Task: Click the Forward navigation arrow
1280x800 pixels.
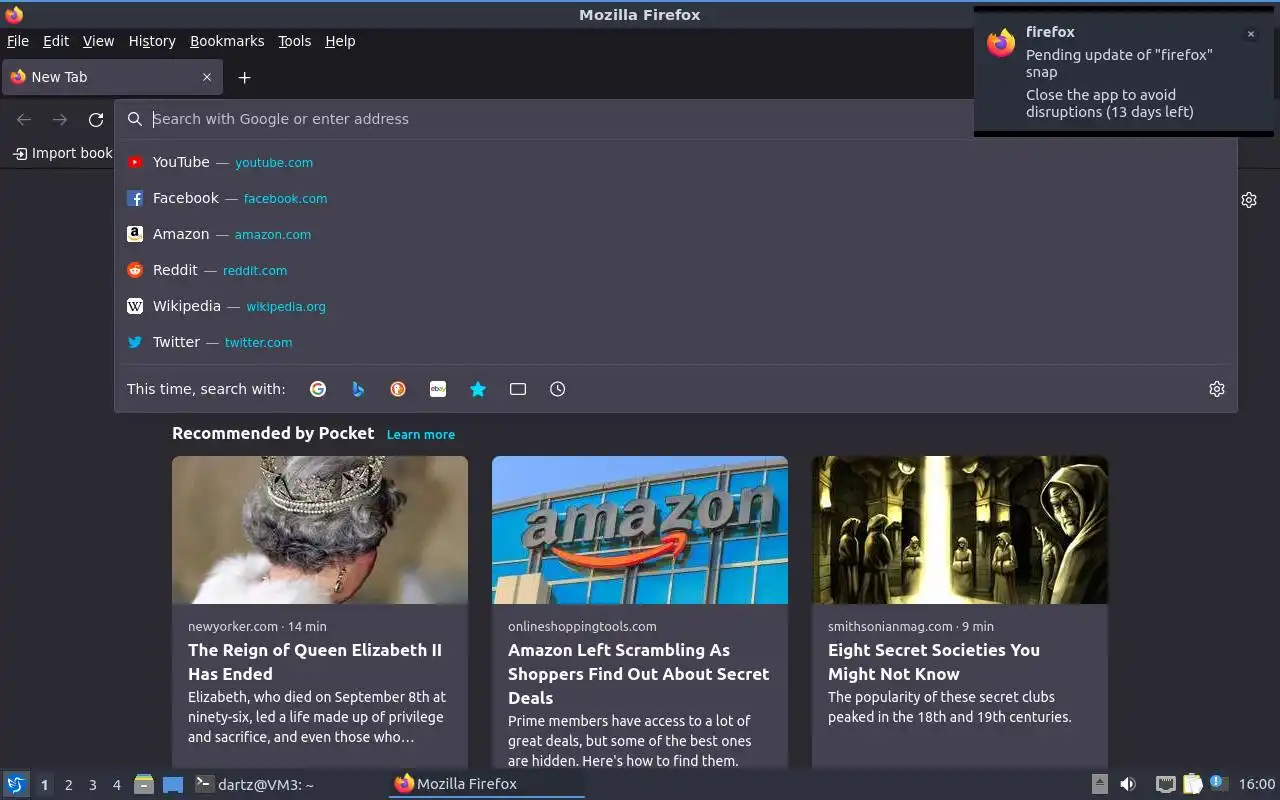Action: pyautogui.click(x=60, y=119)
